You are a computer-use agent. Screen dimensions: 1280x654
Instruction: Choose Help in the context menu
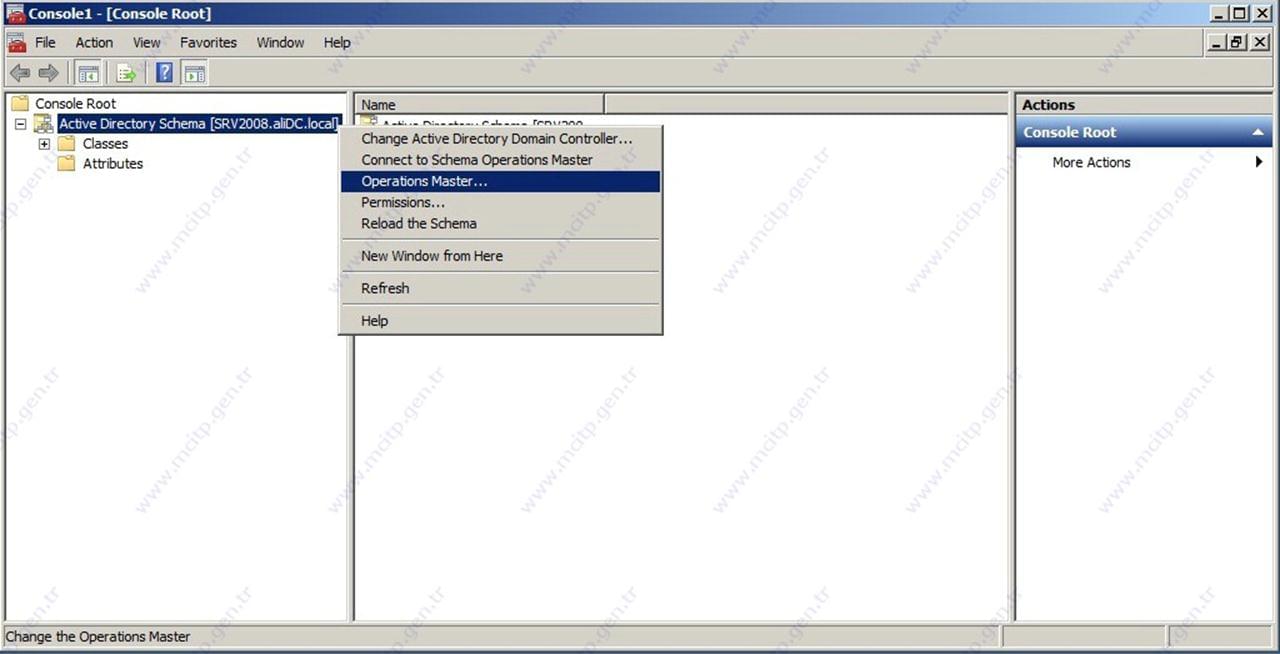(x=500, y=320)
